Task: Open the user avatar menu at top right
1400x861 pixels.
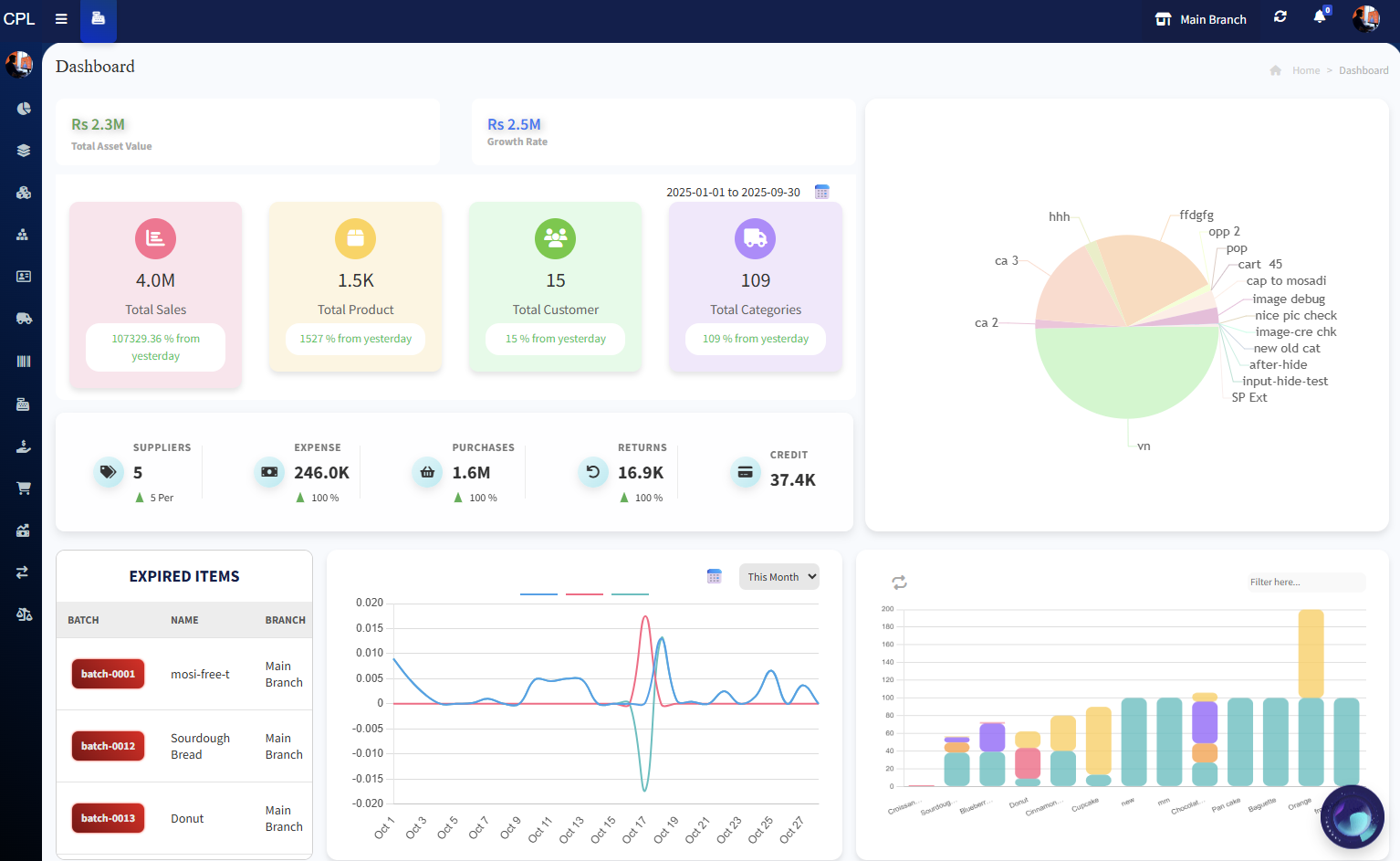Action: [1366, 18]
